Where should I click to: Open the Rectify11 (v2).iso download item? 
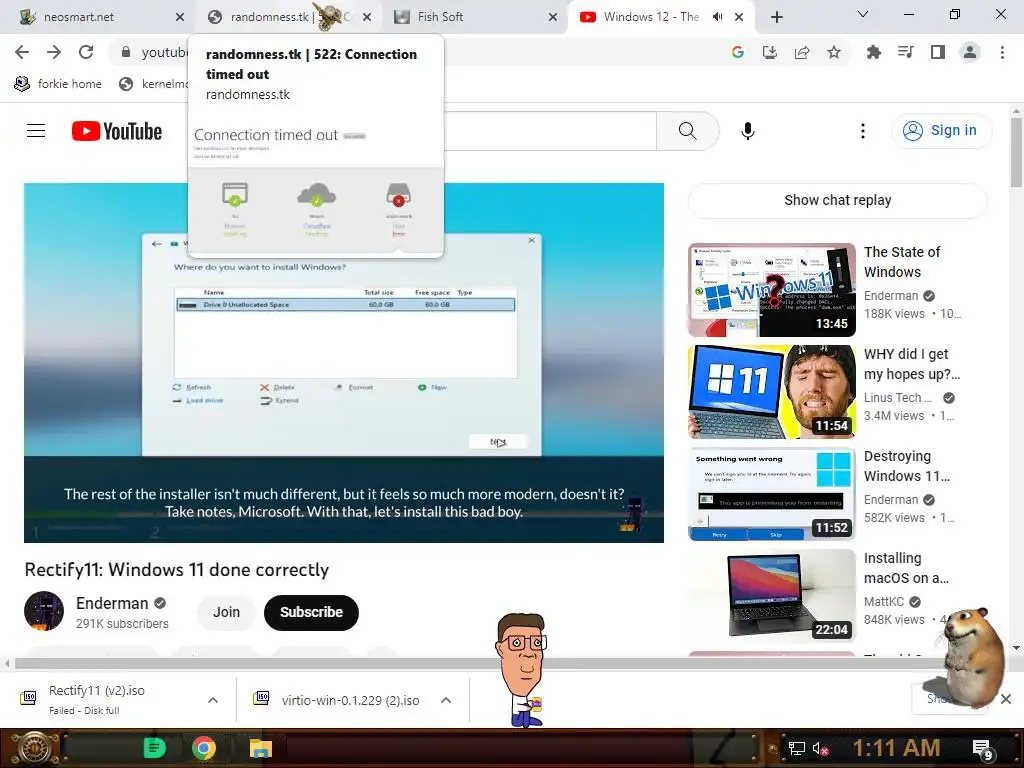coord(97,699)
